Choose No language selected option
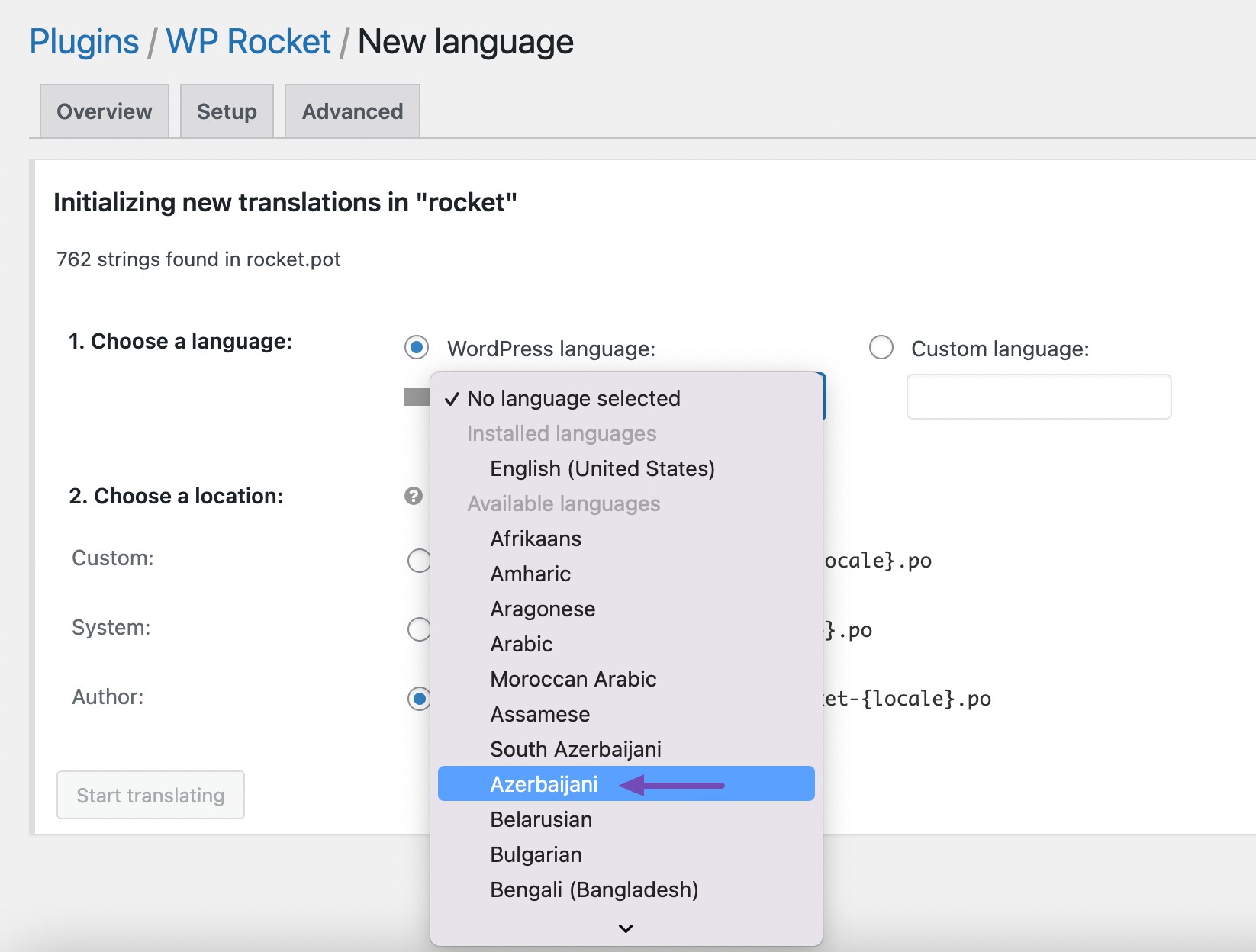Image resolution: width=1256 pixels, height=952 pixels. [x=573, y=398]
